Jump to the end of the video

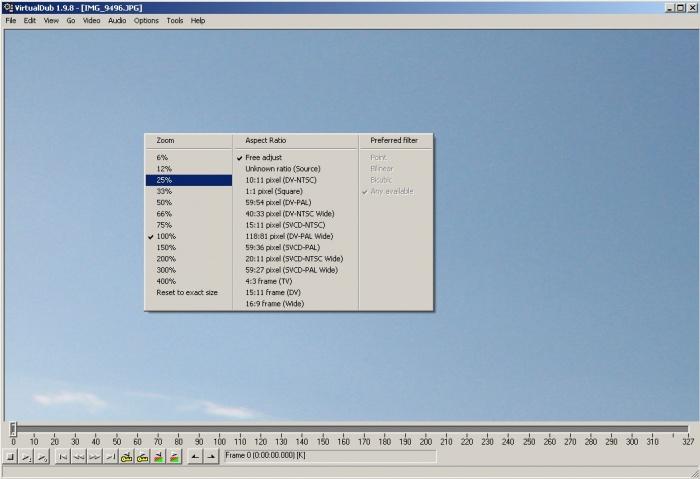pyautogui.click(x=110, y=457)
